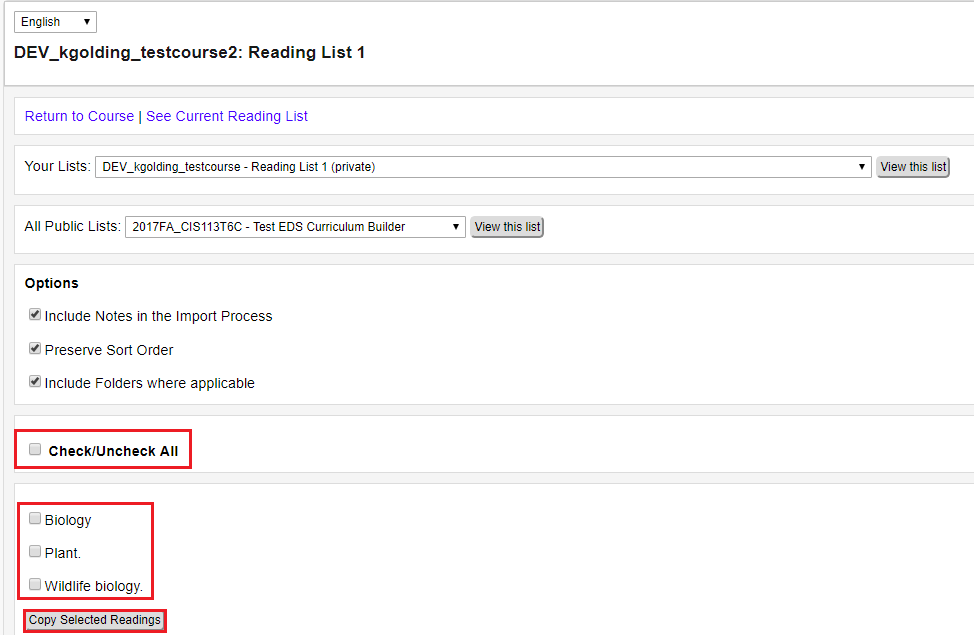
Task: Click the Check/Uncheck All label text
Action: (113, 451)
